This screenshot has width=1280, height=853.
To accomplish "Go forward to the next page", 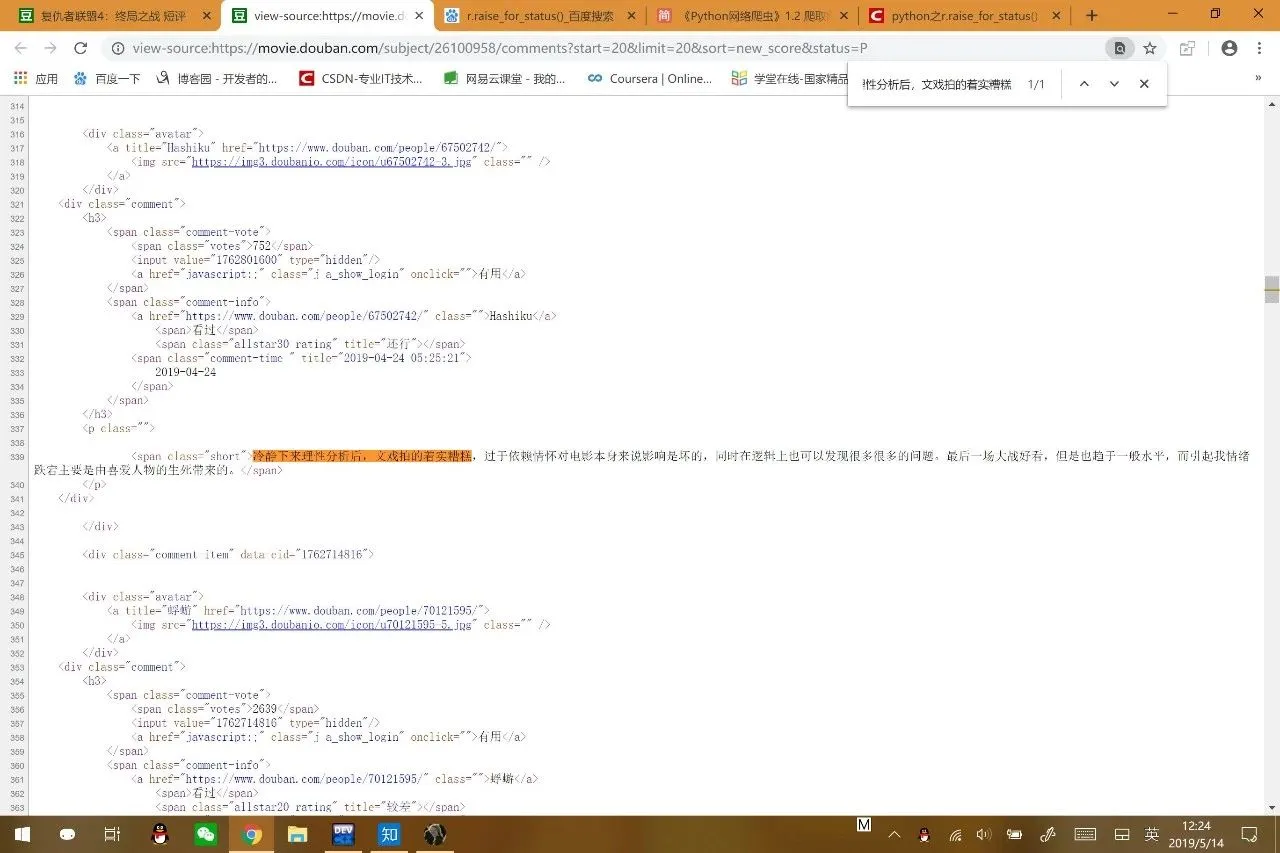I will click(50, 48).
